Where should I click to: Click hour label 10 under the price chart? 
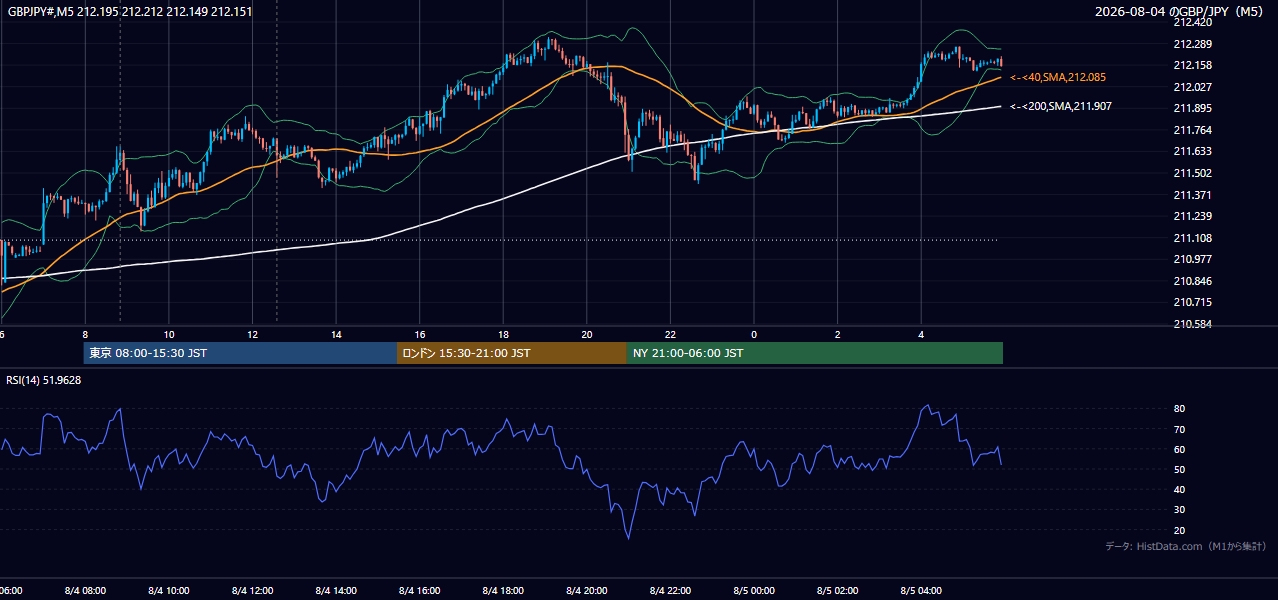pyautogui.click(x=169, y=334)
